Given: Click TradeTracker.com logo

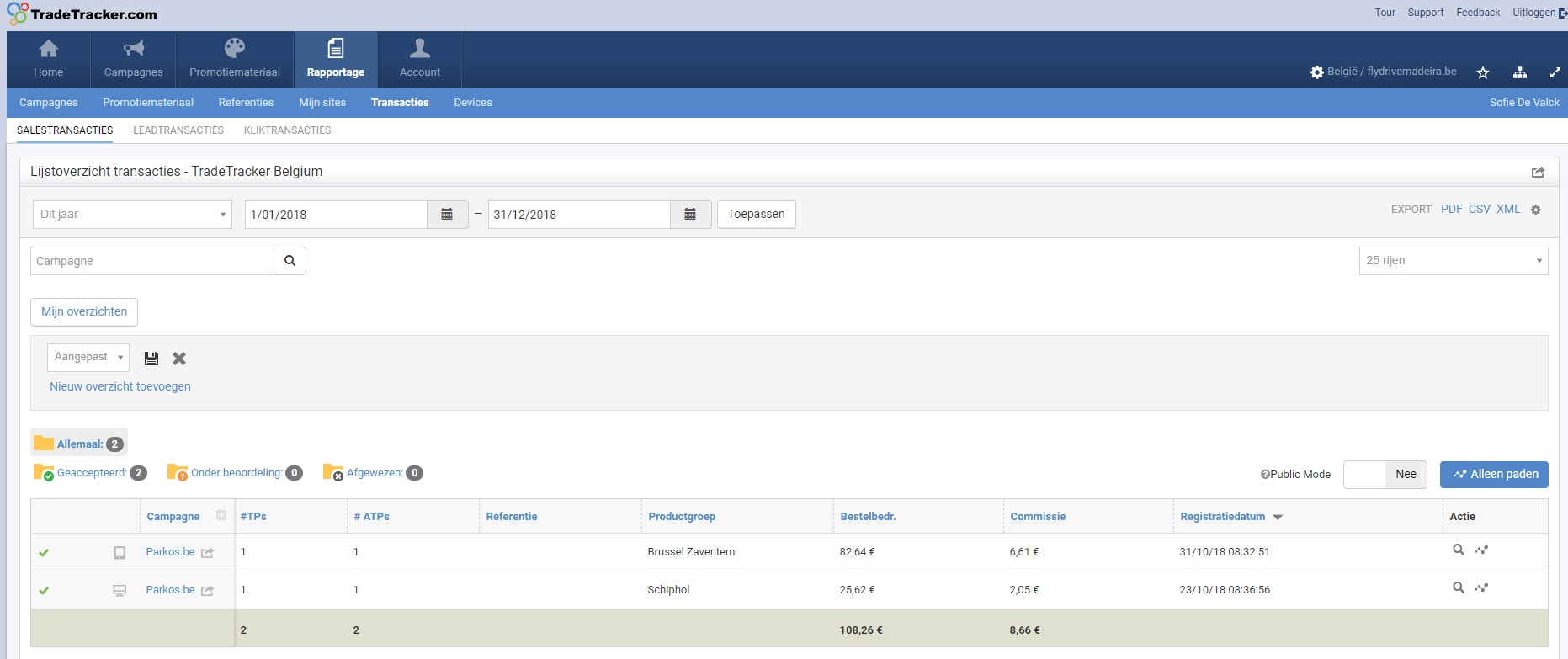Looking at the screenshot, I should coord(82,14).
